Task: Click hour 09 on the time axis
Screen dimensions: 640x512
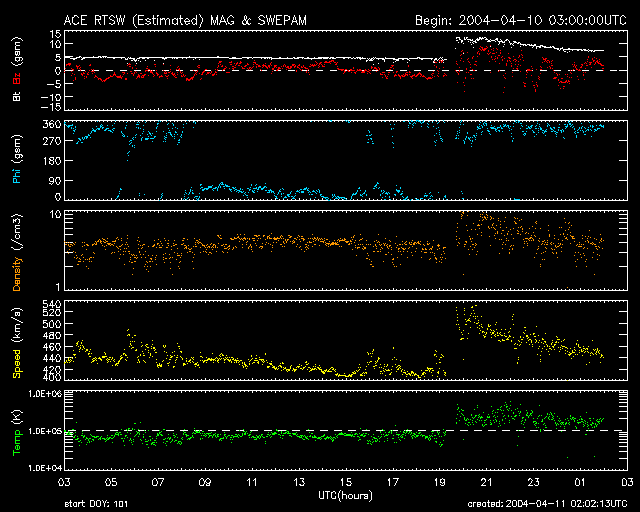Action: (205, 483)
